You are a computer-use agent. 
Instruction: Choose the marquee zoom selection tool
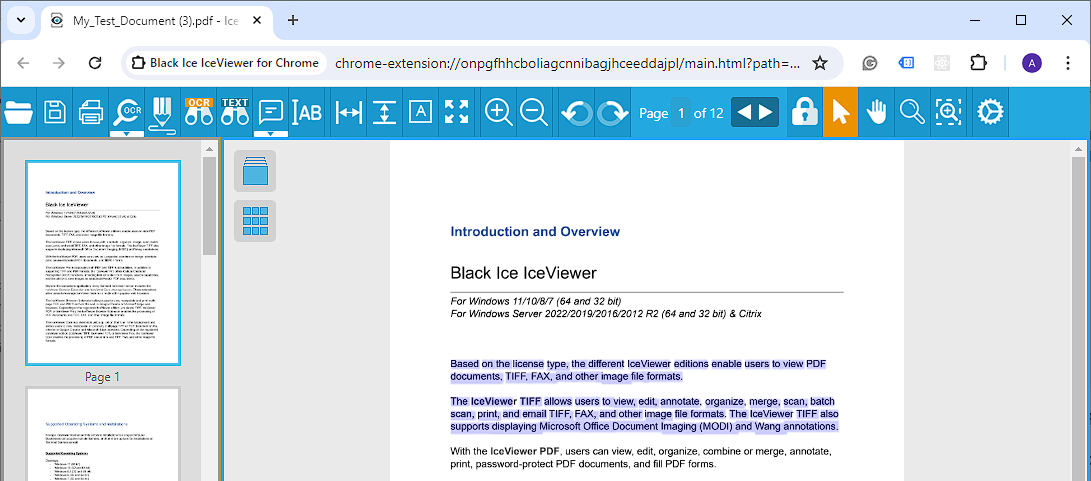(x=948, y=111)
